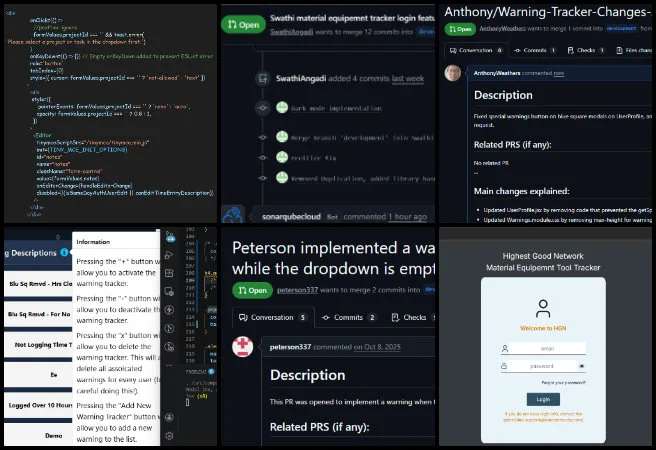Click the sonarqubecloud commenter name
Image resolution: width=656 pixels, height=450 pixels.
click(291, 217)
